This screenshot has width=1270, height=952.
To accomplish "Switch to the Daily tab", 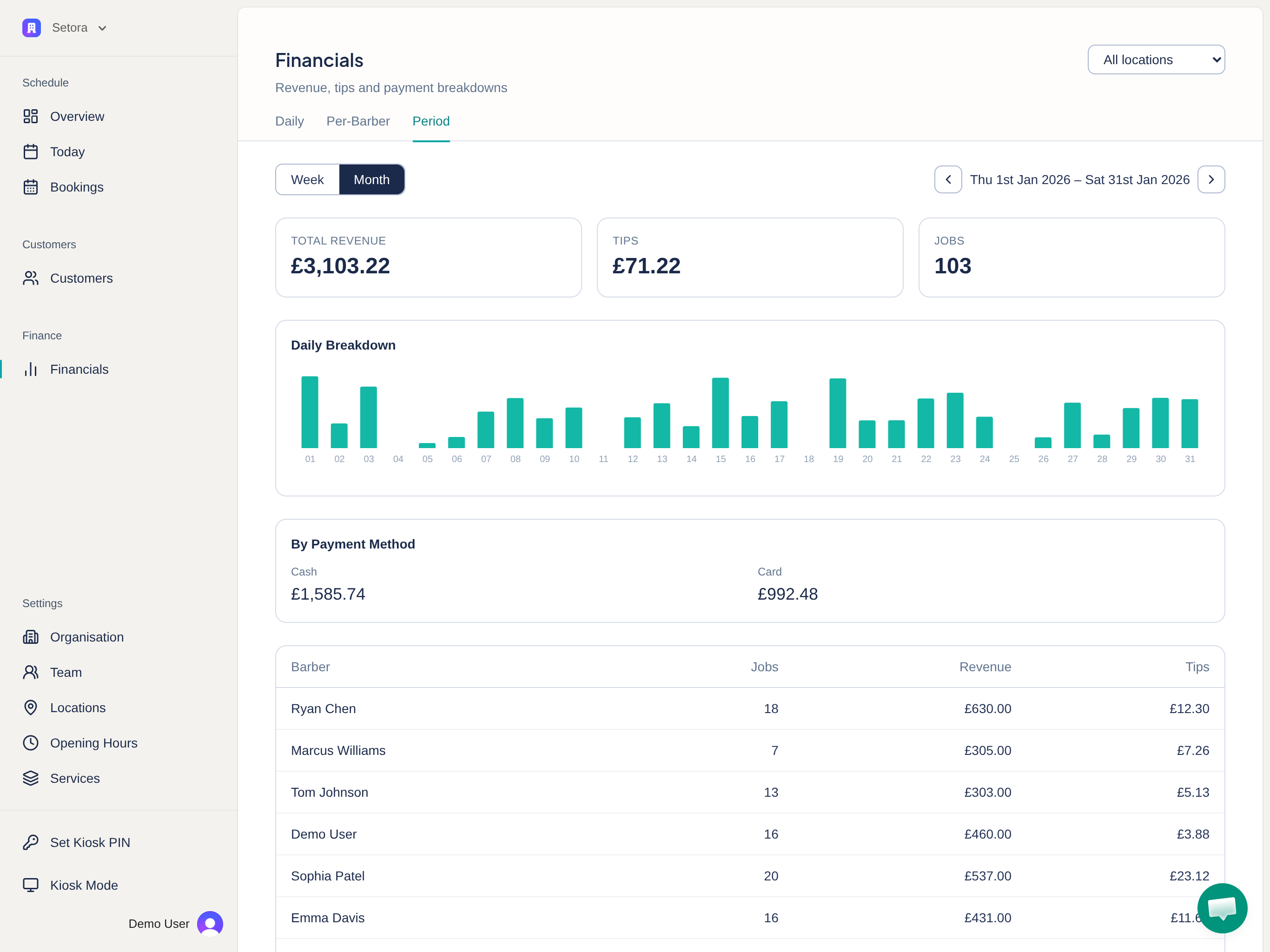I will [289, 121].
